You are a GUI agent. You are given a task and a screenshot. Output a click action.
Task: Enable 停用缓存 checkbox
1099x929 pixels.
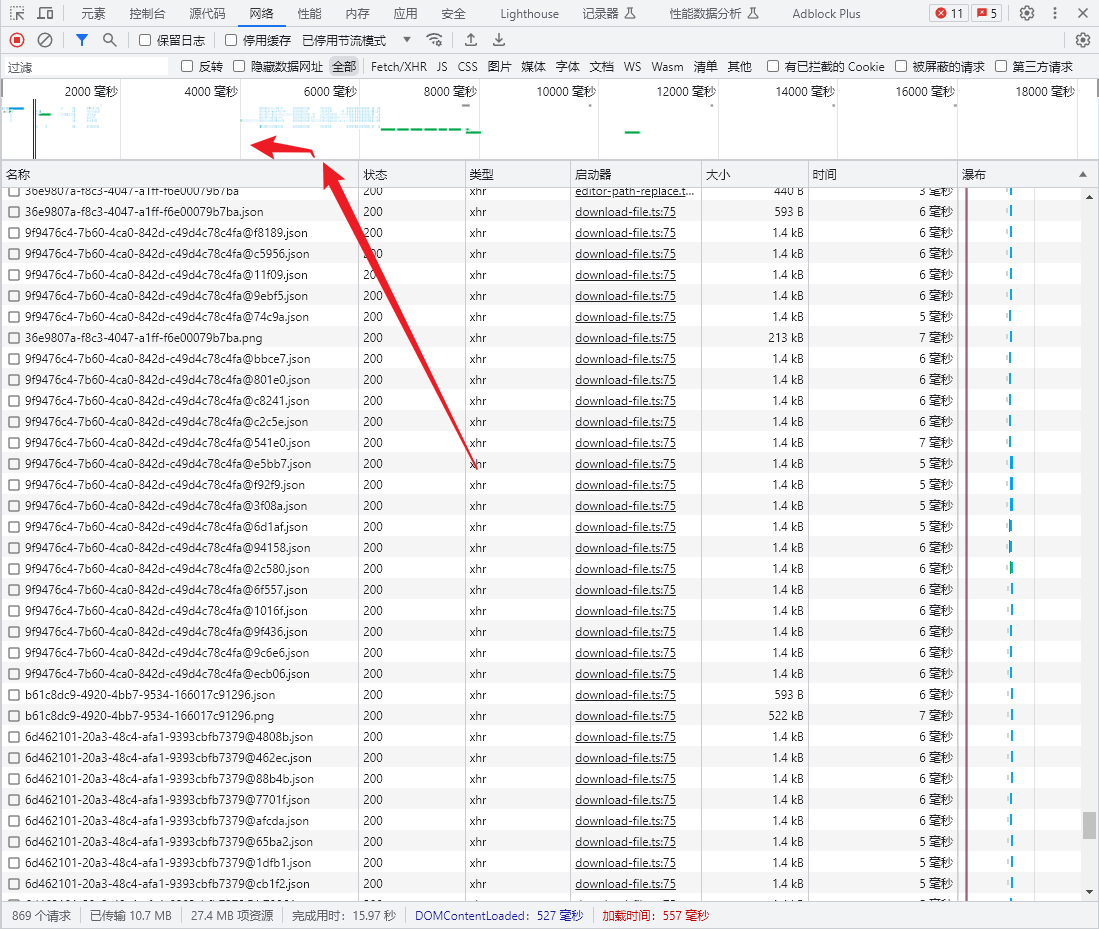click(231, 40)
